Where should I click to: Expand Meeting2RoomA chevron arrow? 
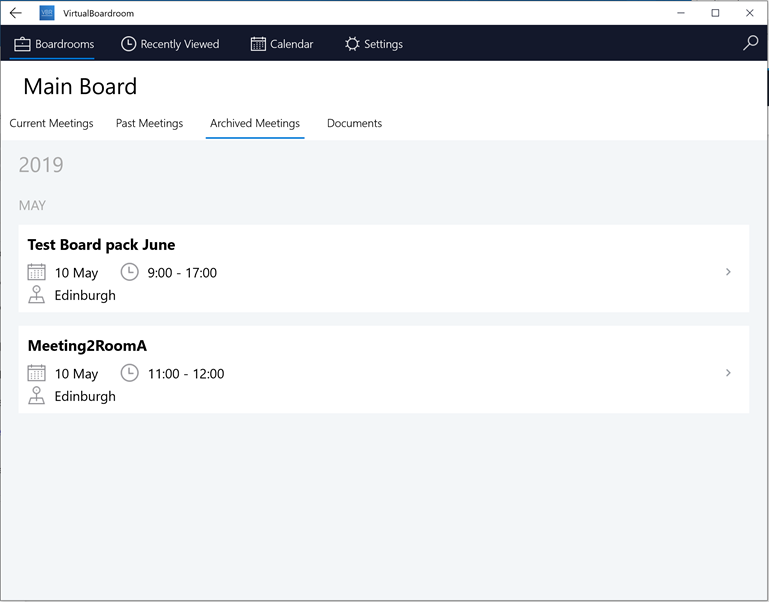(728, 373)
